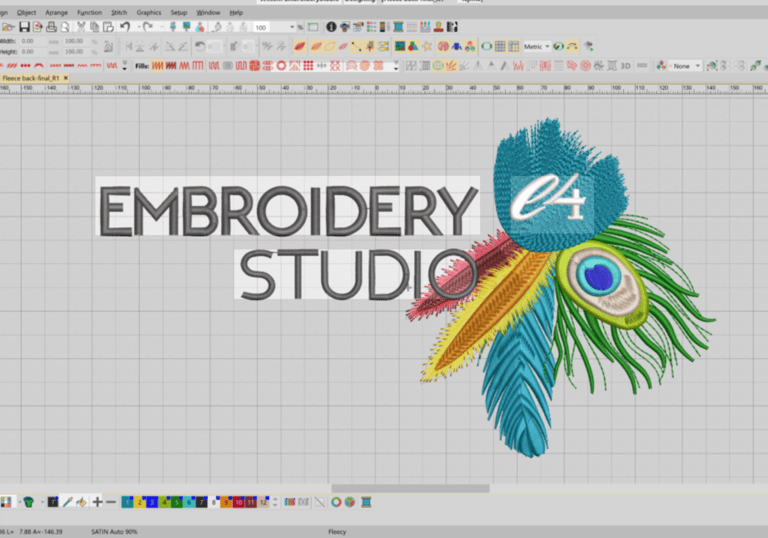Select the apply color paint bucket tool
Image resolution: width=768 pixels, height=538 pixels.
(81, 502)
